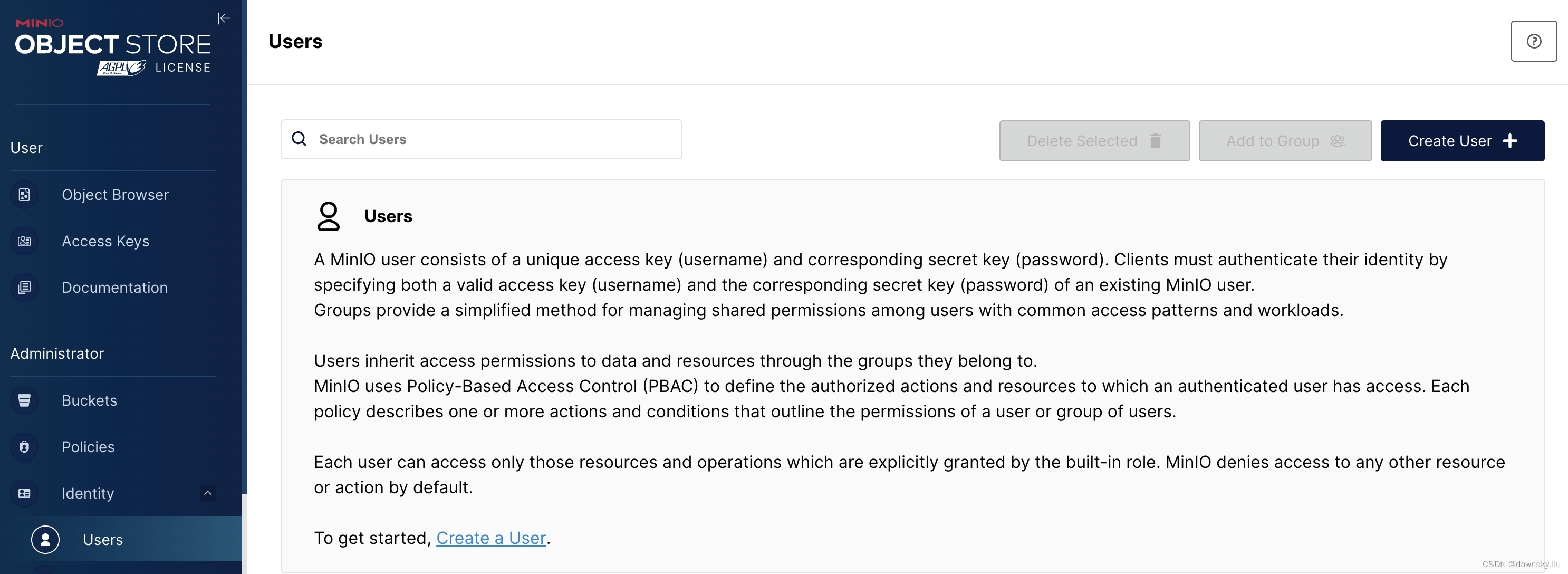The width and height of the screenshot is (1568, 574).
Task: Click the Identity card icon
Action: tap(24, 493)
